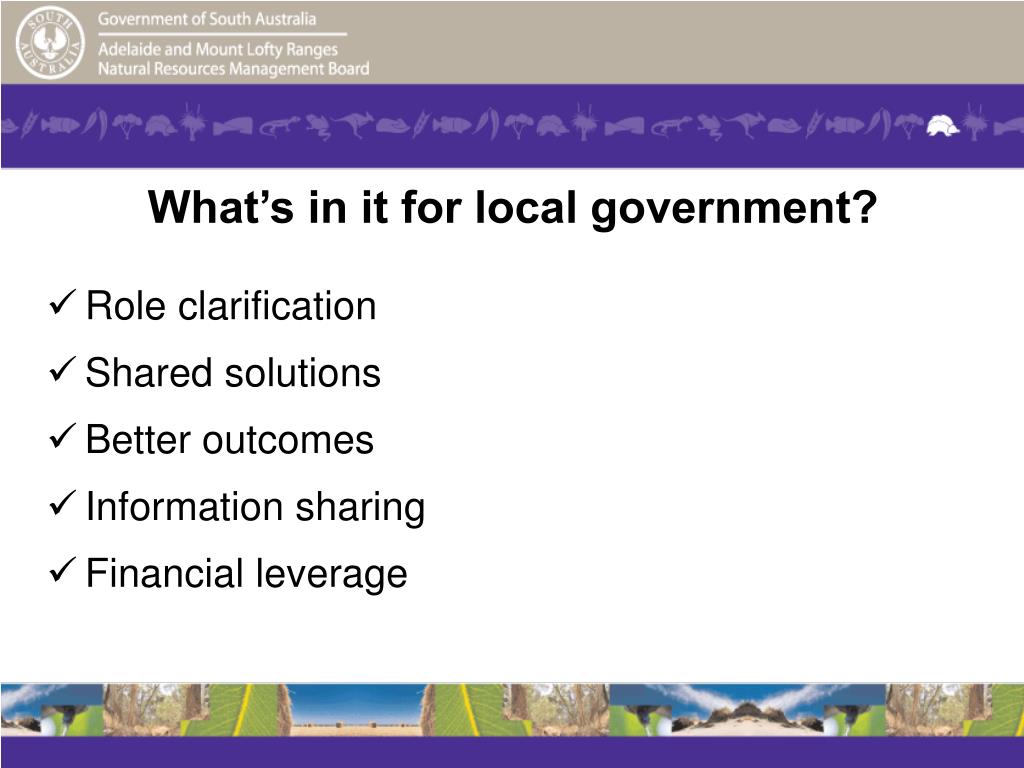
Task: Click the hay bale field photo in footer strip
Action: coord(356,711)
